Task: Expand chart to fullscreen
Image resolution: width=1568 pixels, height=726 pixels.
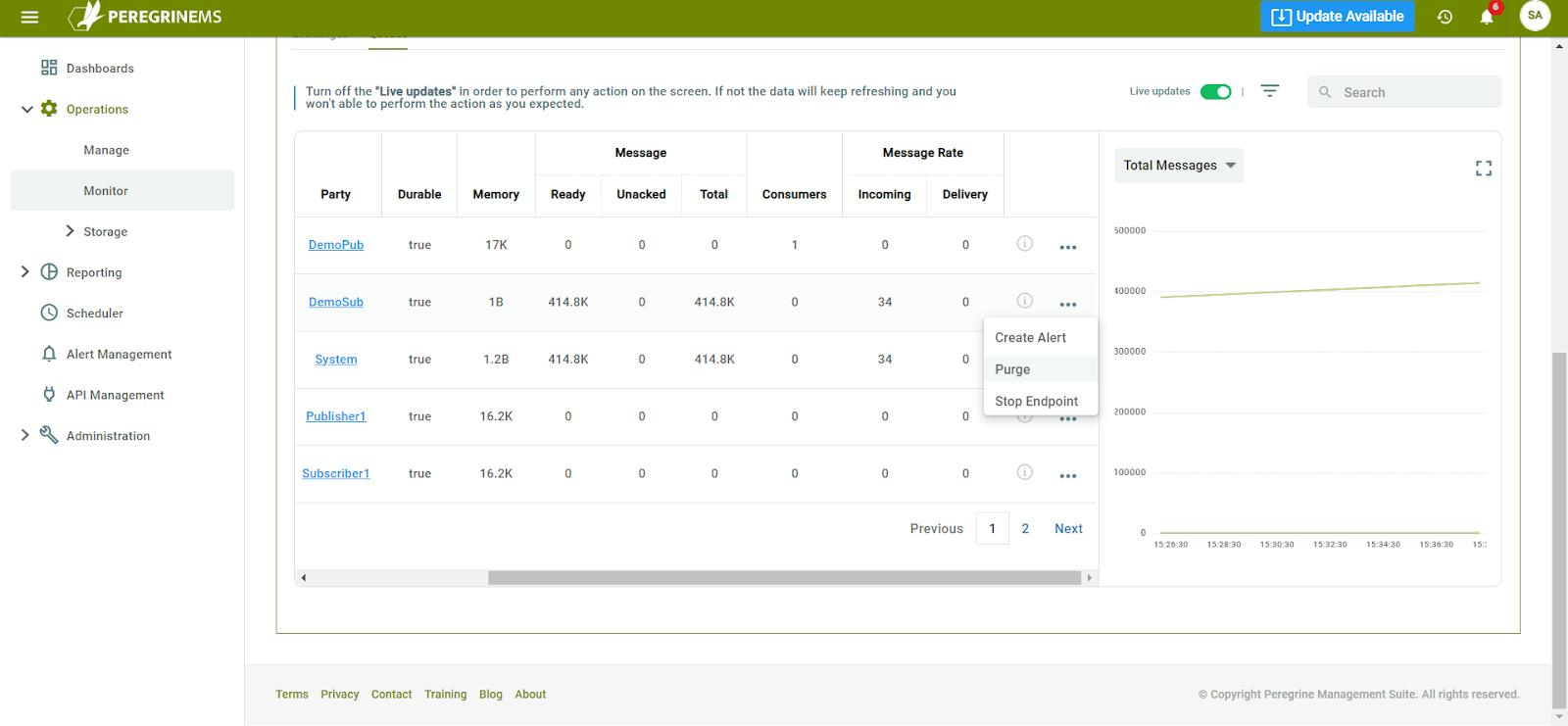Action: point(1483,169)
